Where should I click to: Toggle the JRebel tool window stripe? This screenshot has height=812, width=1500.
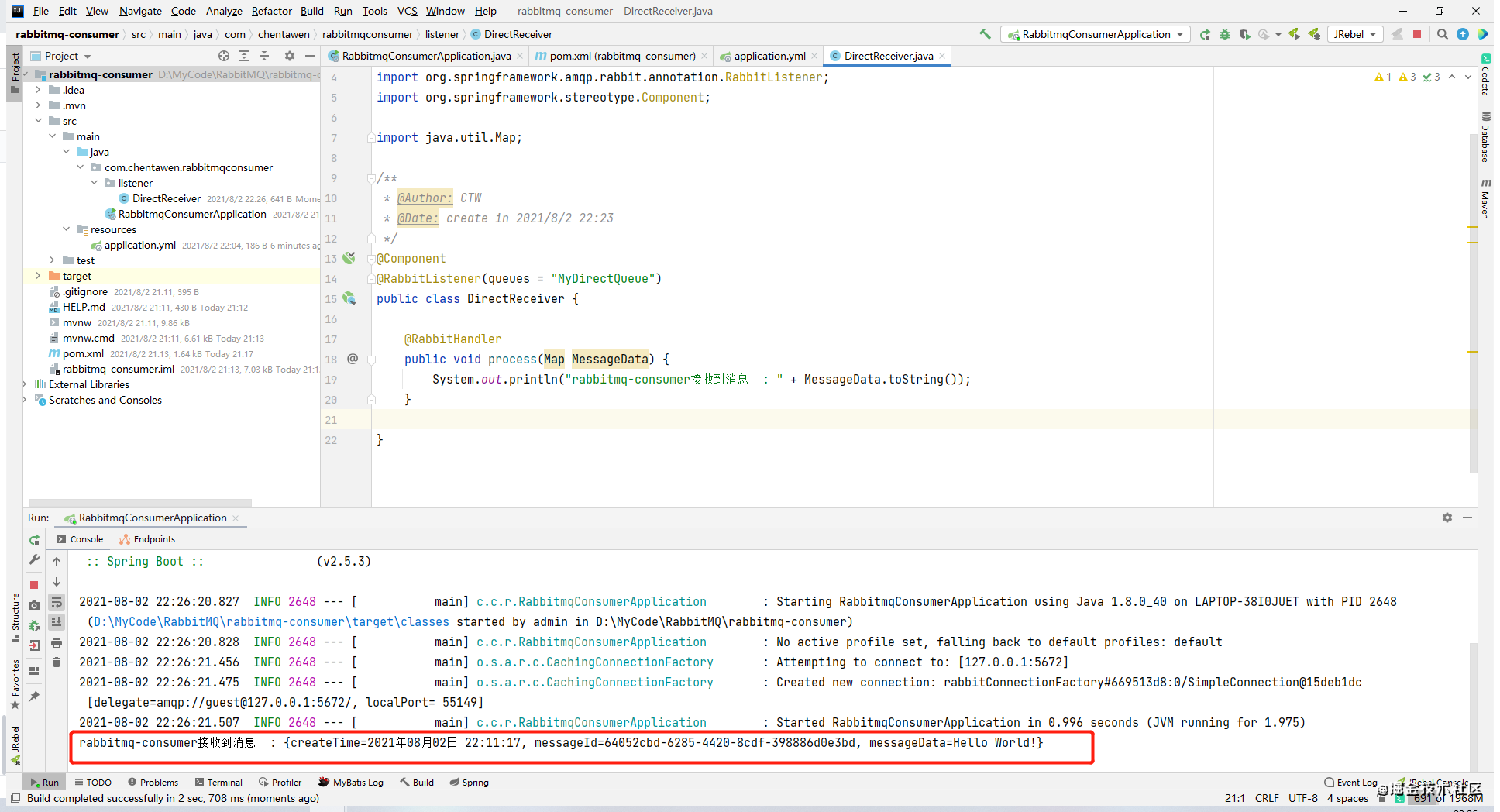click(15, 746)
